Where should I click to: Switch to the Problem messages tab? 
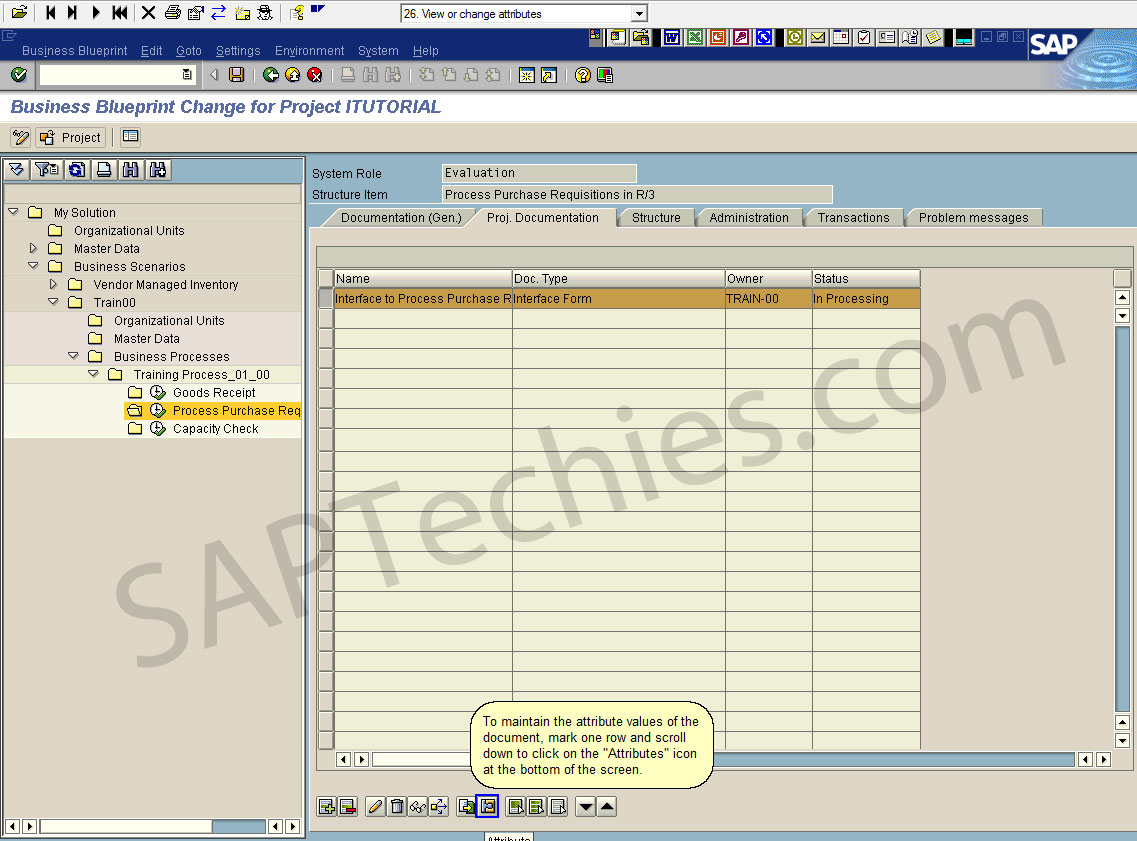(x=974, y=218)
